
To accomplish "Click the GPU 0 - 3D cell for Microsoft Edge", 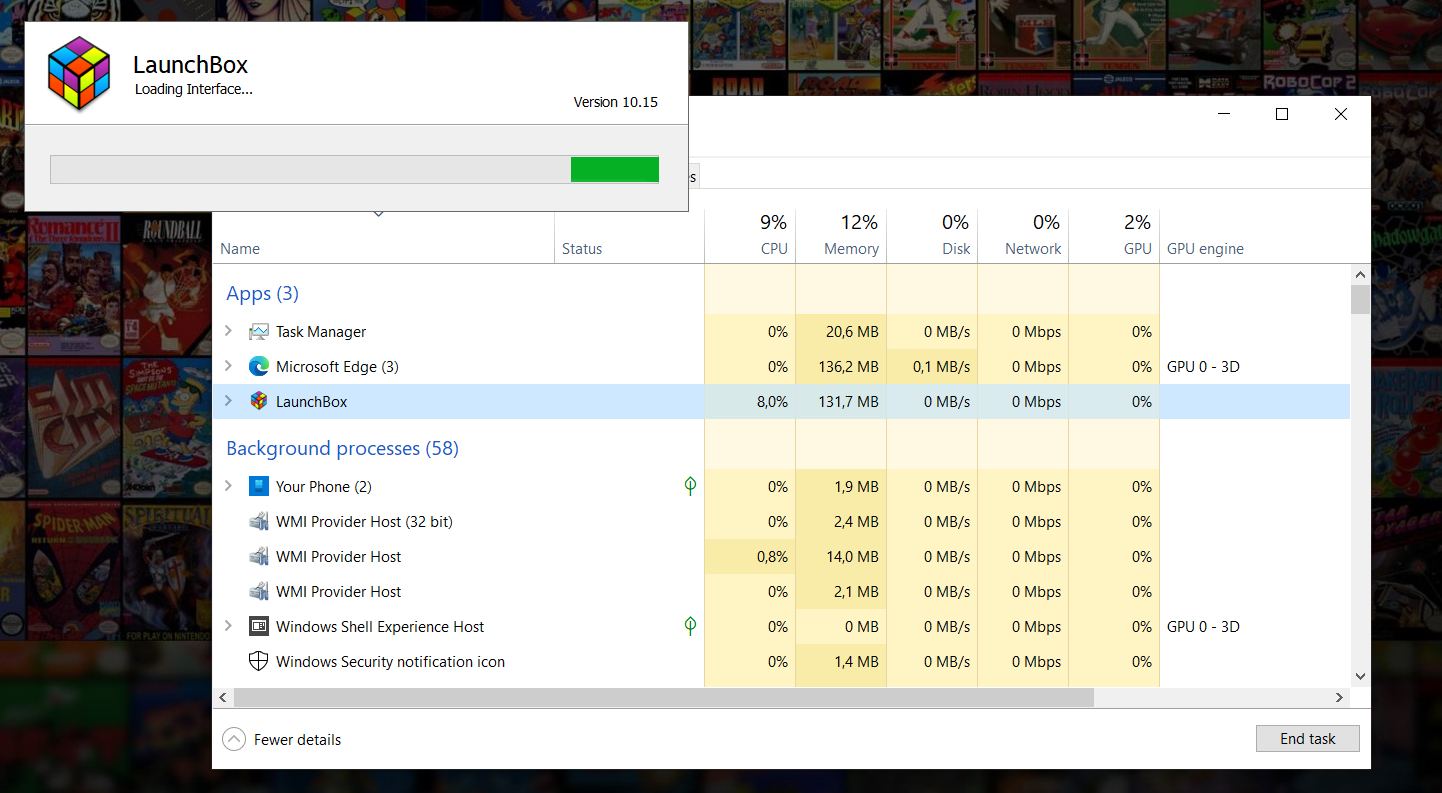I will [x=1203, y=367].
